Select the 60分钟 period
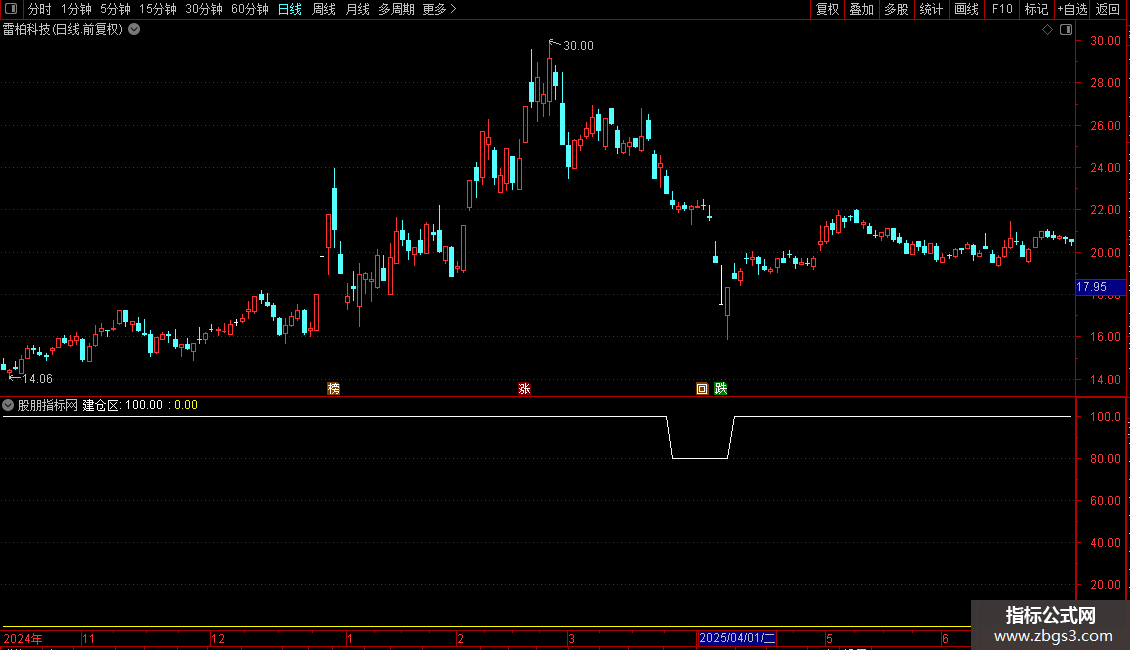The width and height of the screenshot is (1130, 650). (x=249, y=9)
